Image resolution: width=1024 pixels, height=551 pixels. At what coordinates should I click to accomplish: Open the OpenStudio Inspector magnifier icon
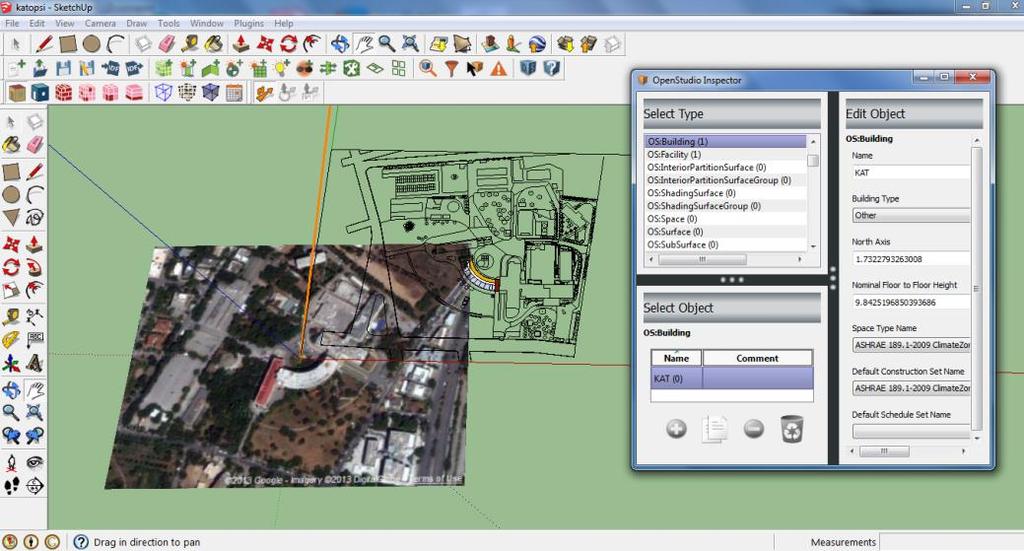tap(428, 68)
